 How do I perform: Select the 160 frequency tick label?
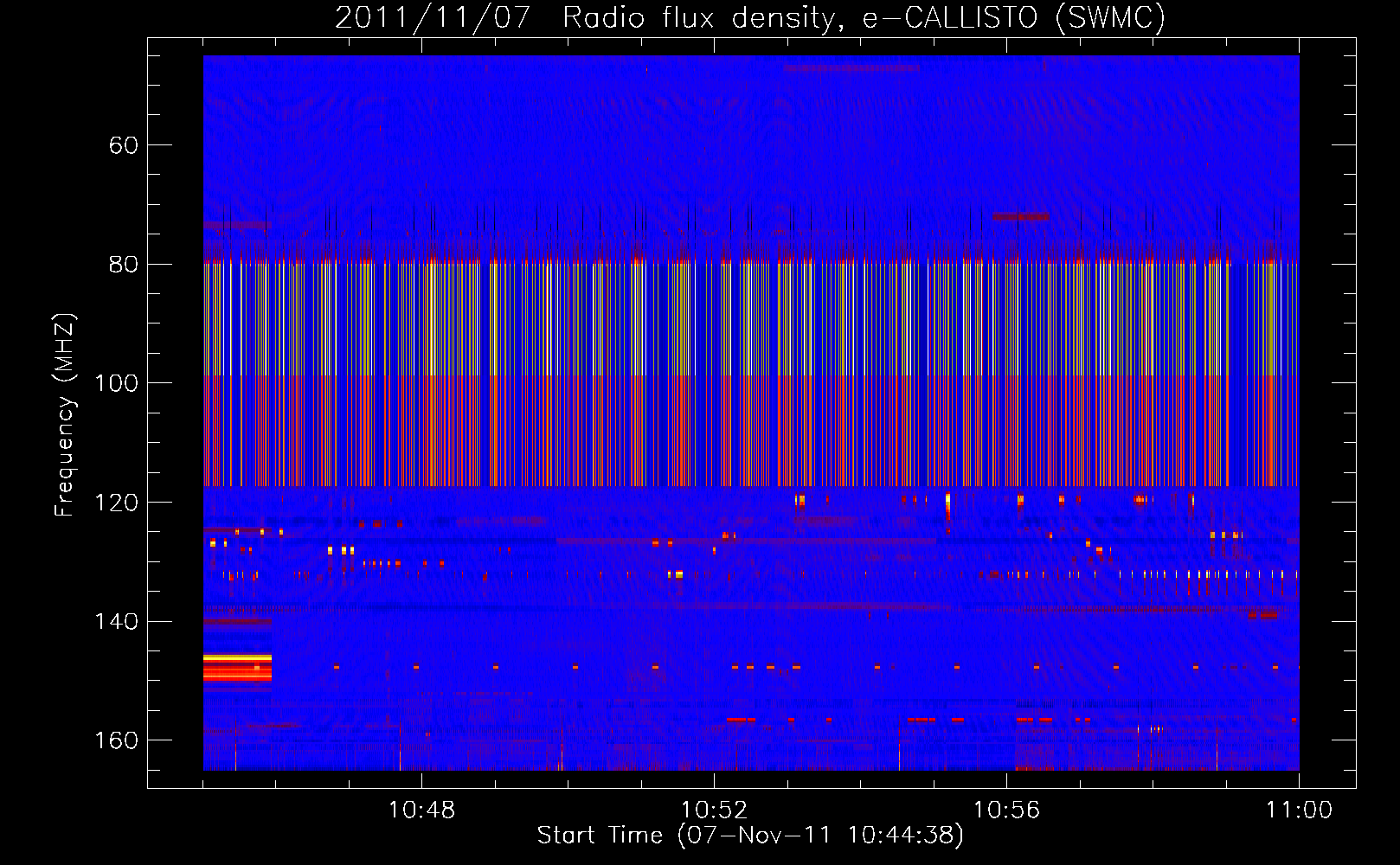coord(116,740)
